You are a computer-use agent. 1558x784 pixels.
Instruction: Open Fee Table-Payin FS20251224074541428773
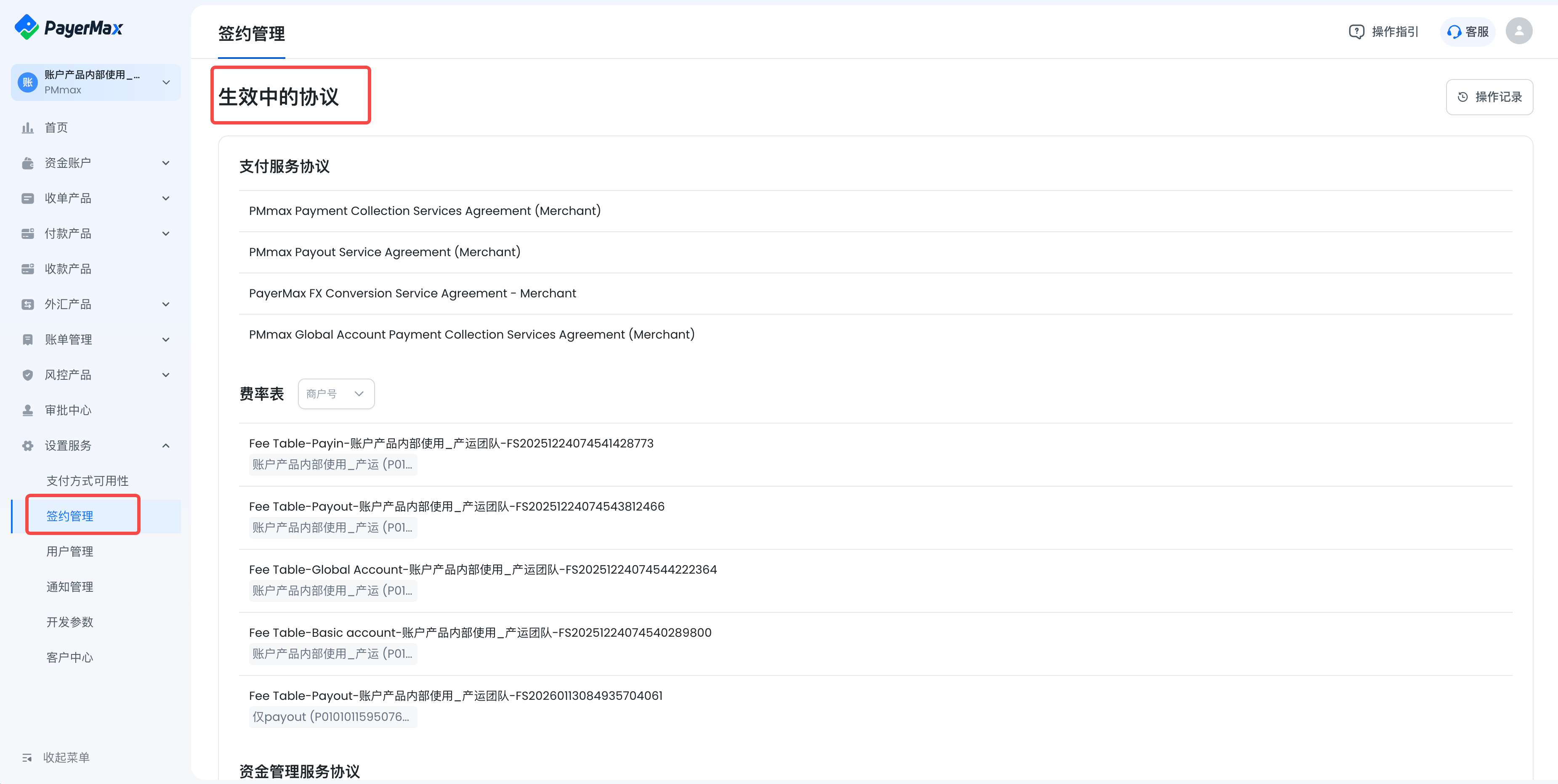pyautogui.click(x=451, y=443)
